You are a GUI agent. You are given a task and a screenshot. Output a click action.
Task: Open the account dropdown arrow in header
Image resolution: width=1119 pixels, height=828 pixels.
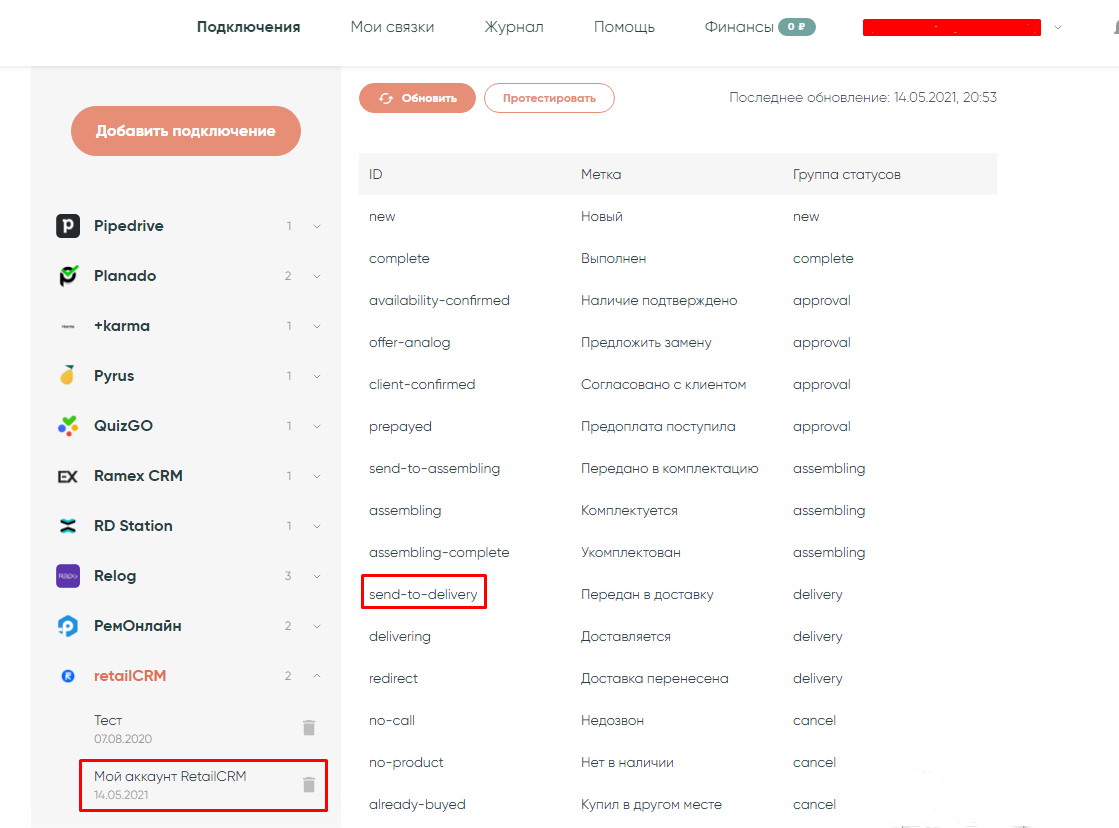(x=1058, y=28)
